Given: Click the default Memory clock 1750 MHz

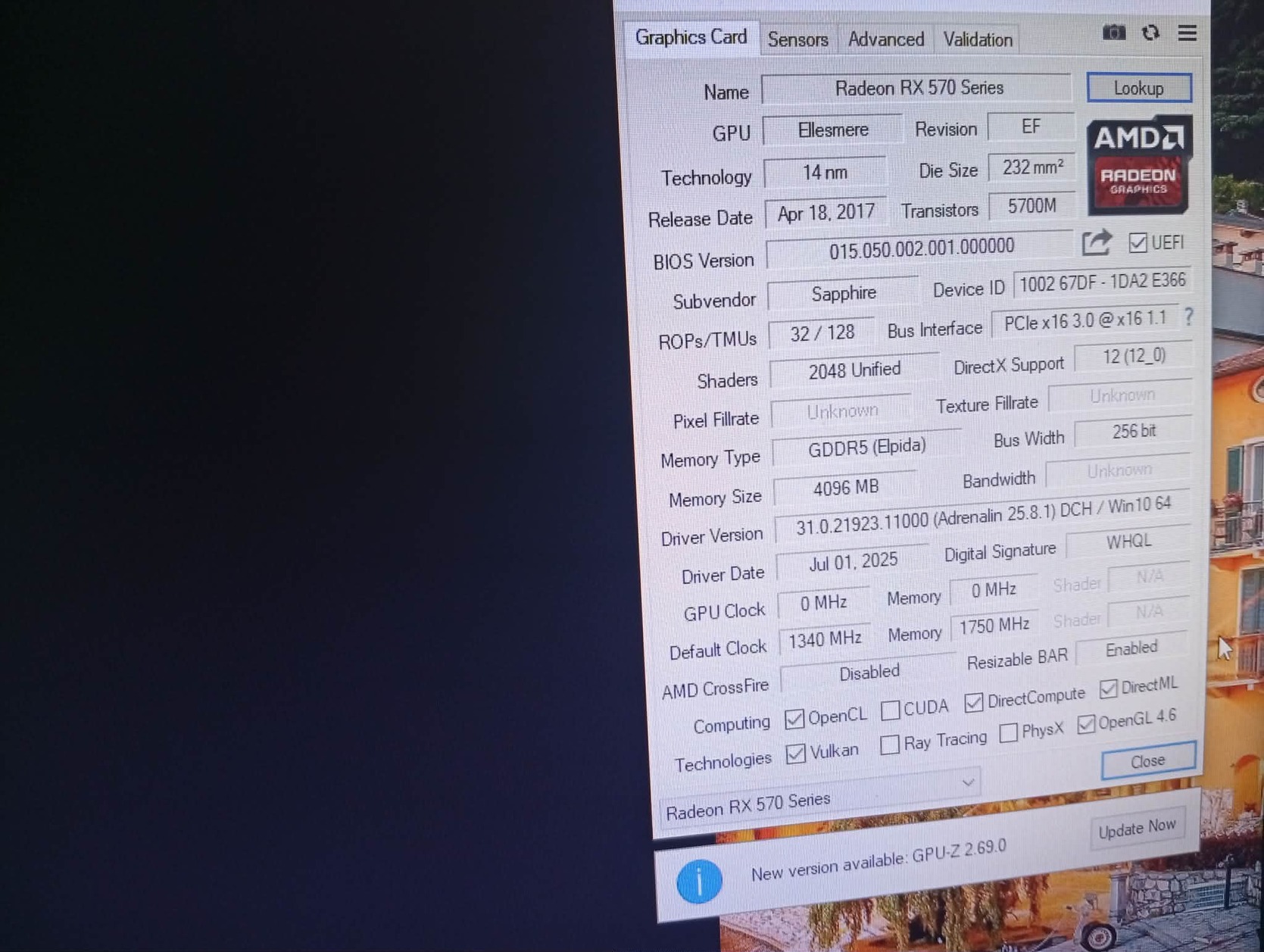Looking at the screenshot, I should [x=994, y=625].
